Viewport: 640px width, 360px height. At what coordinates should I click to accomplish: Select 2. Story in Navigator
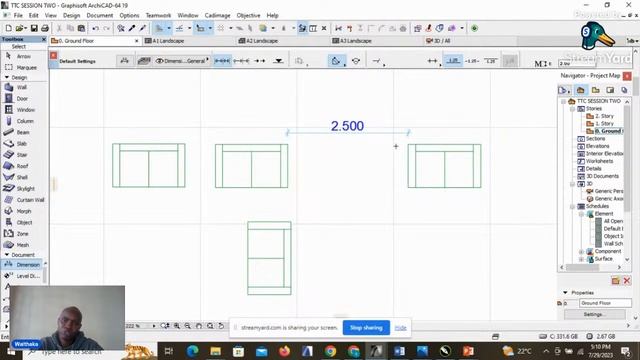coord(604,116)
